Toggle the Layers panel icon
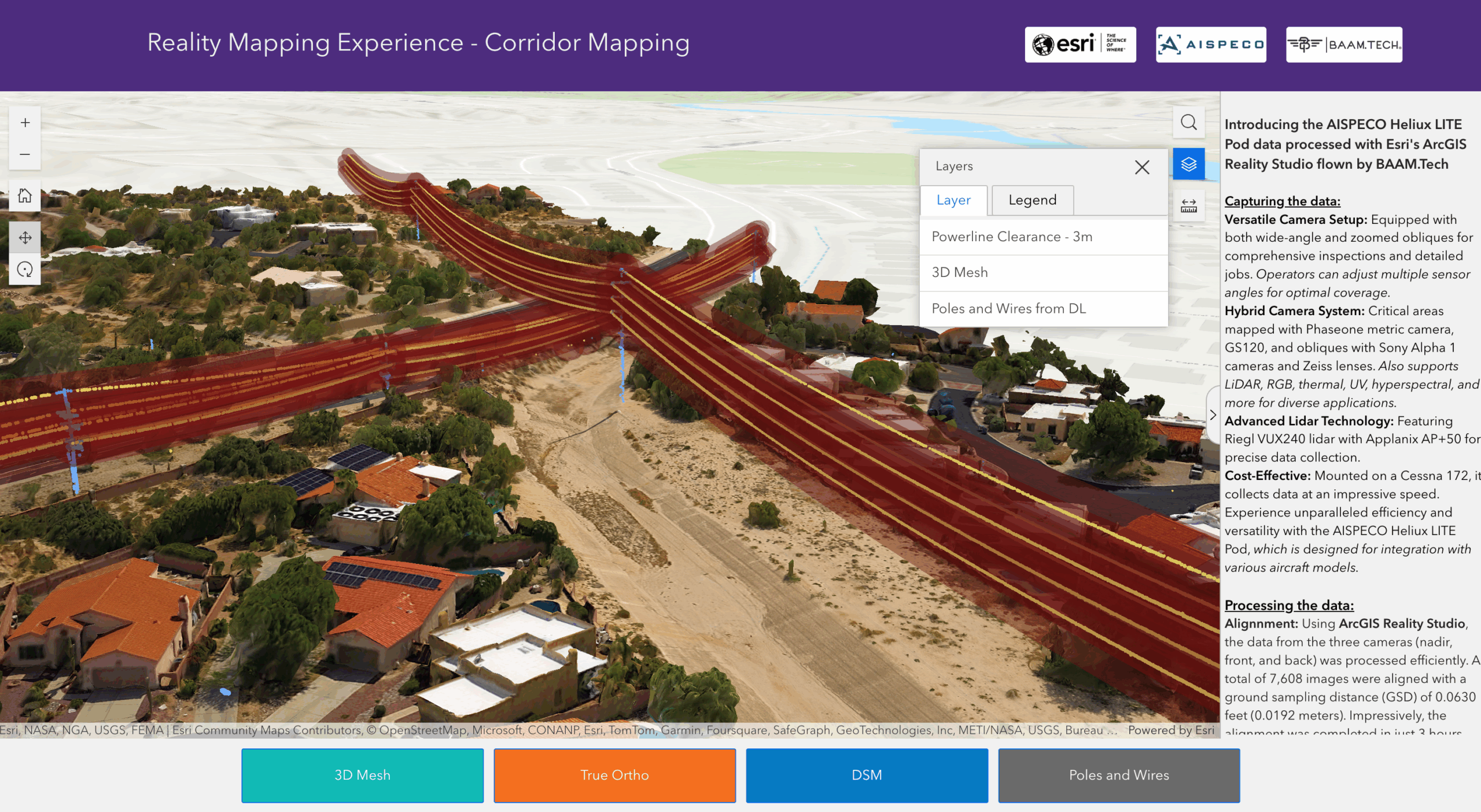This screenshot has height=812, width=1481. coord(1188,165)
